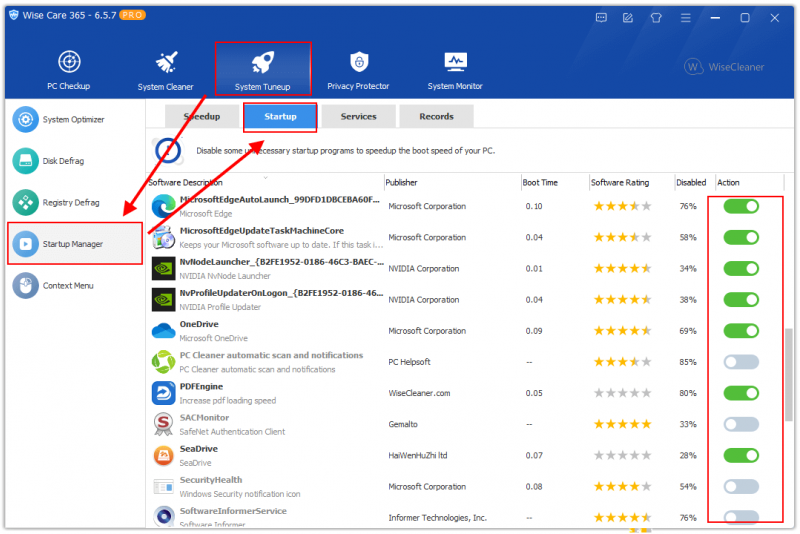
Task: Rate PDFEngine using its empty stars
Action: [x=622, y=393]
